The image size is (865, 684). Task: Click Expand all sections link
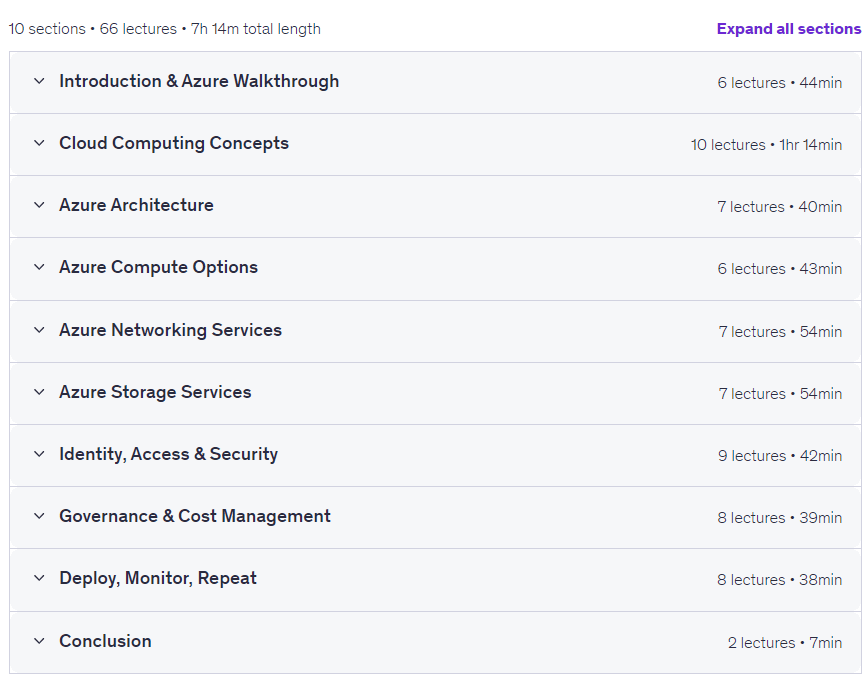point(788,29)
